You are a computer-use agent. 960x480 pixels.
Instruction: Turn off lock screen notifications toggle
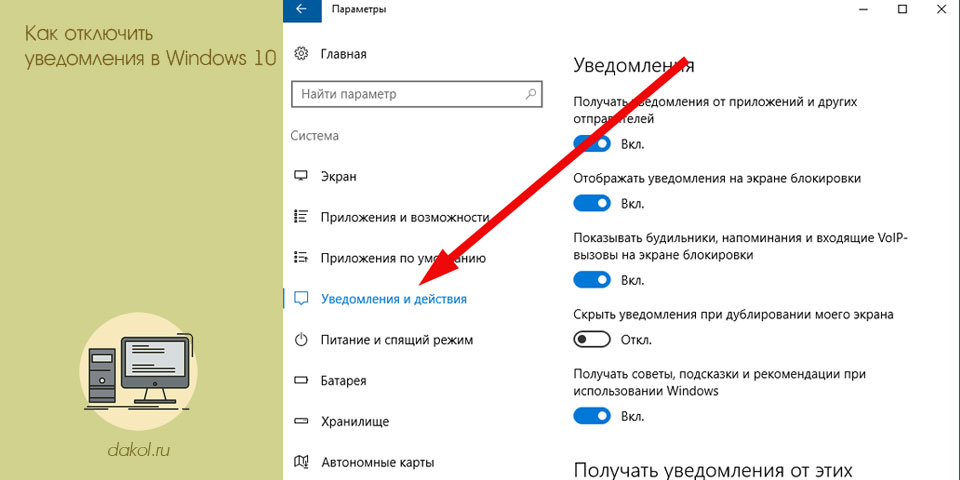pyautogui.click(x=592, y=203)
